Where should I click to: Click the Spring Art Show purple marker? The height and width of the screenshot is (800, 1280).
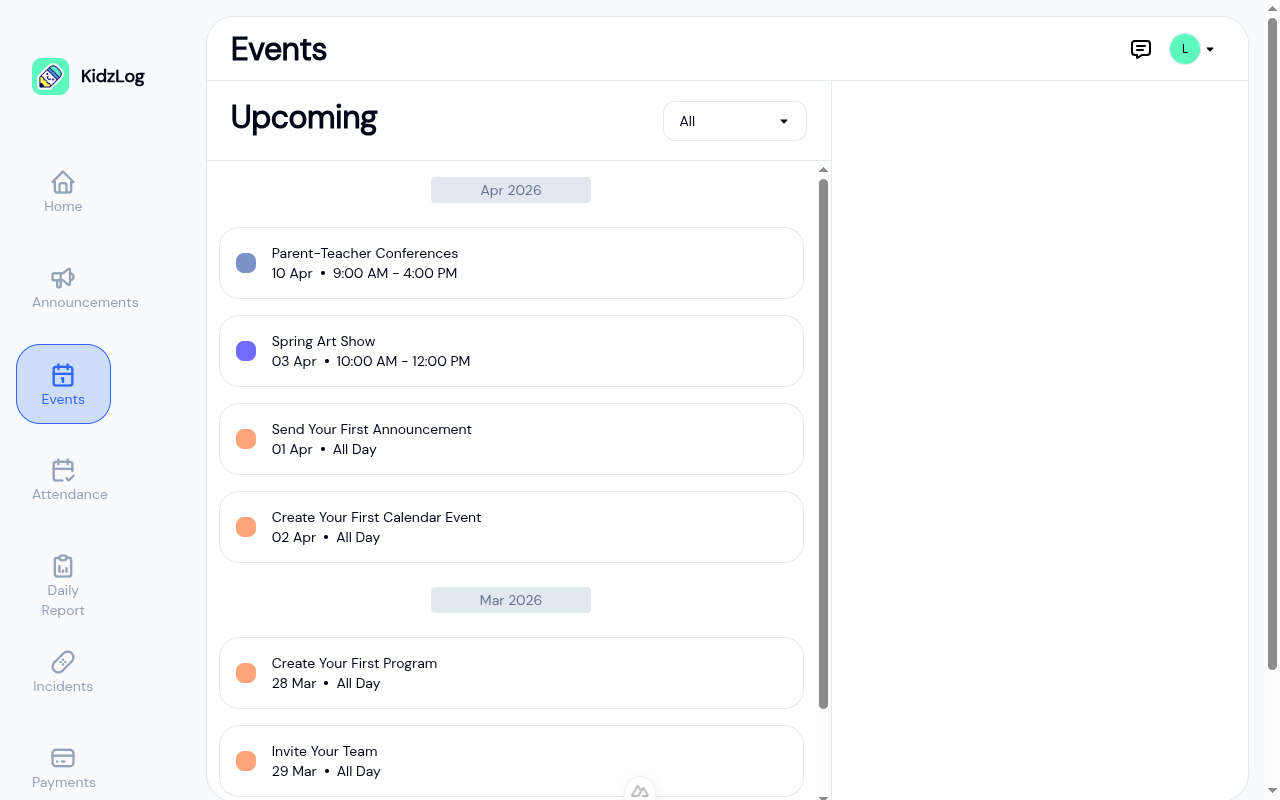pos(246,351)
